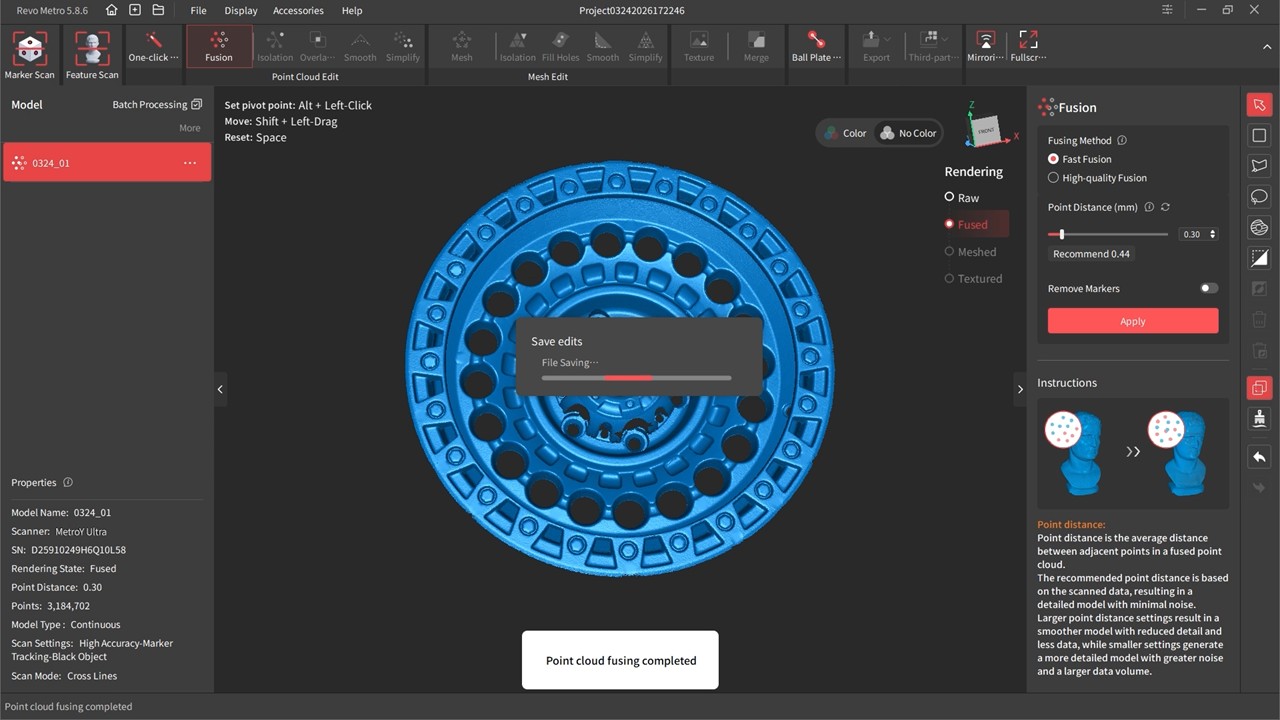The image size is (1280, 720).
Task: Click the Batch Processing label
Action: tap(150, 104)
